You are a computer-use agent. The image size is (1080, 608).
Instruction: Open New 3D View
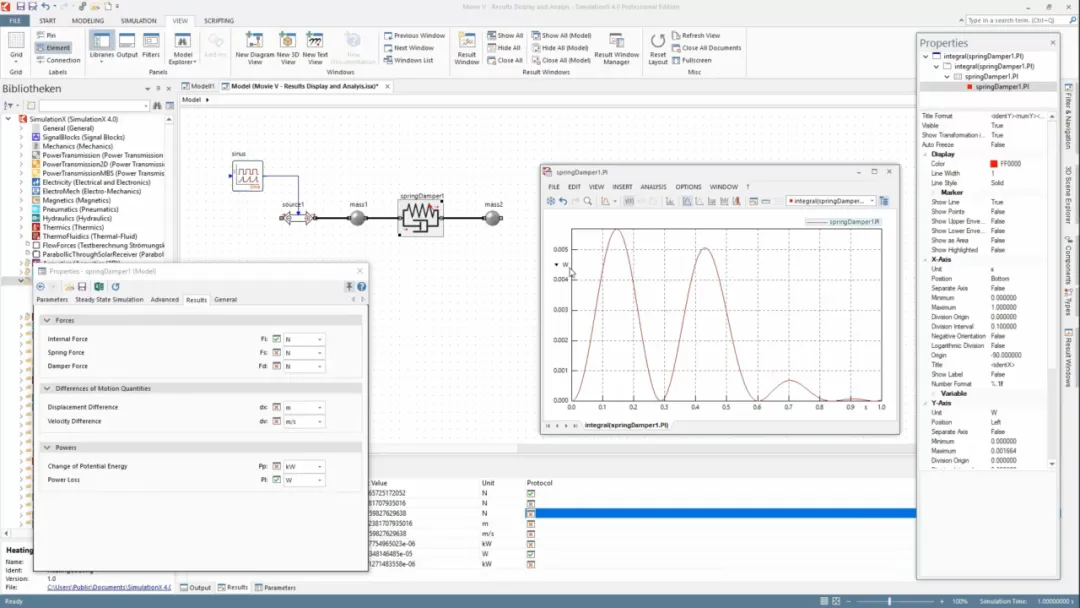click(x=287, y=48)
